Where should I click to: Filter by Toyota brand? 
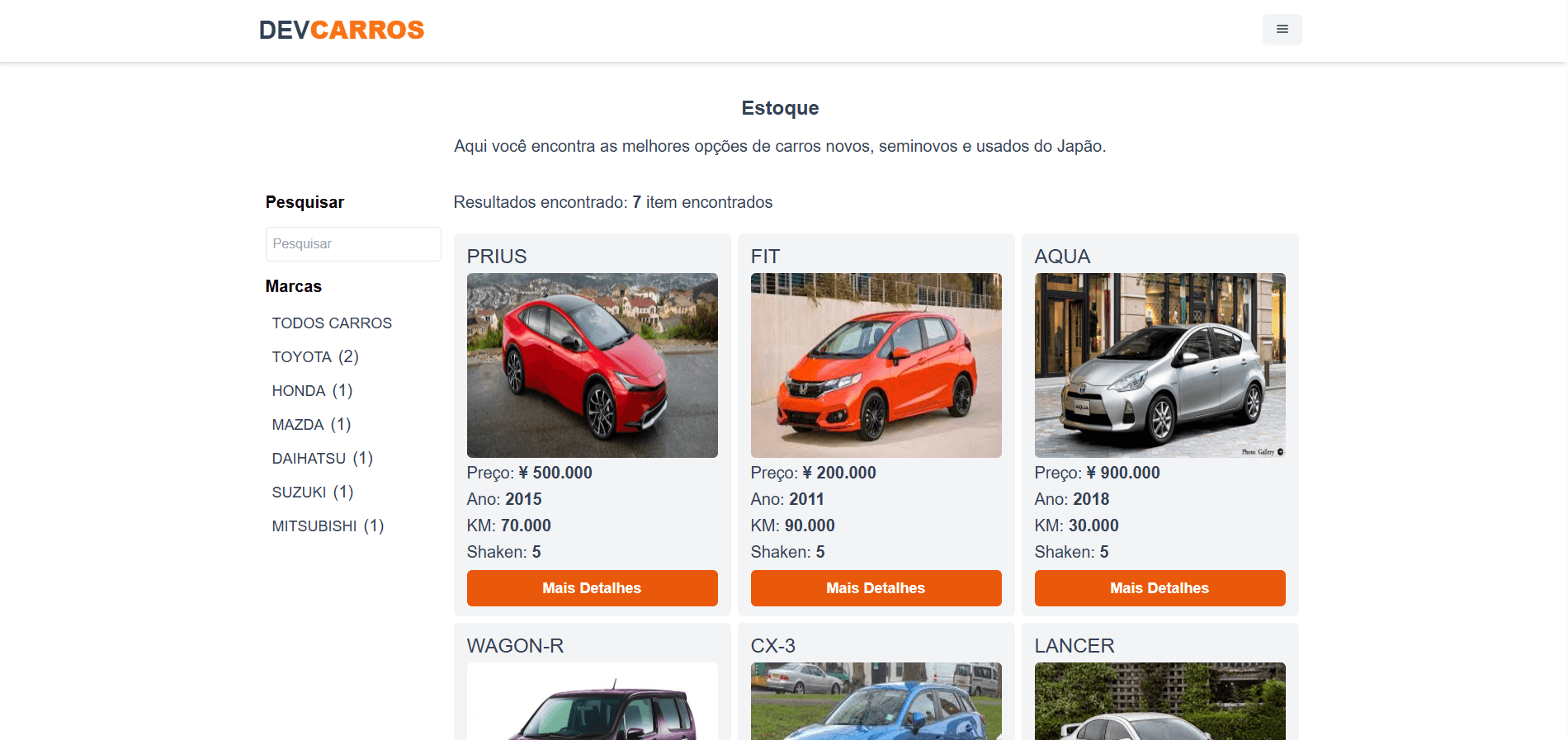[315, 357]
